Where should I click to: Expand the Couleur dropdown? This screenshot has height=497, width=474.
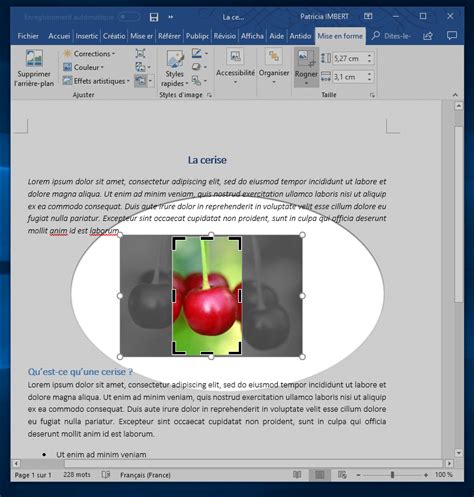pyautogui.click(x=102, y=67)
